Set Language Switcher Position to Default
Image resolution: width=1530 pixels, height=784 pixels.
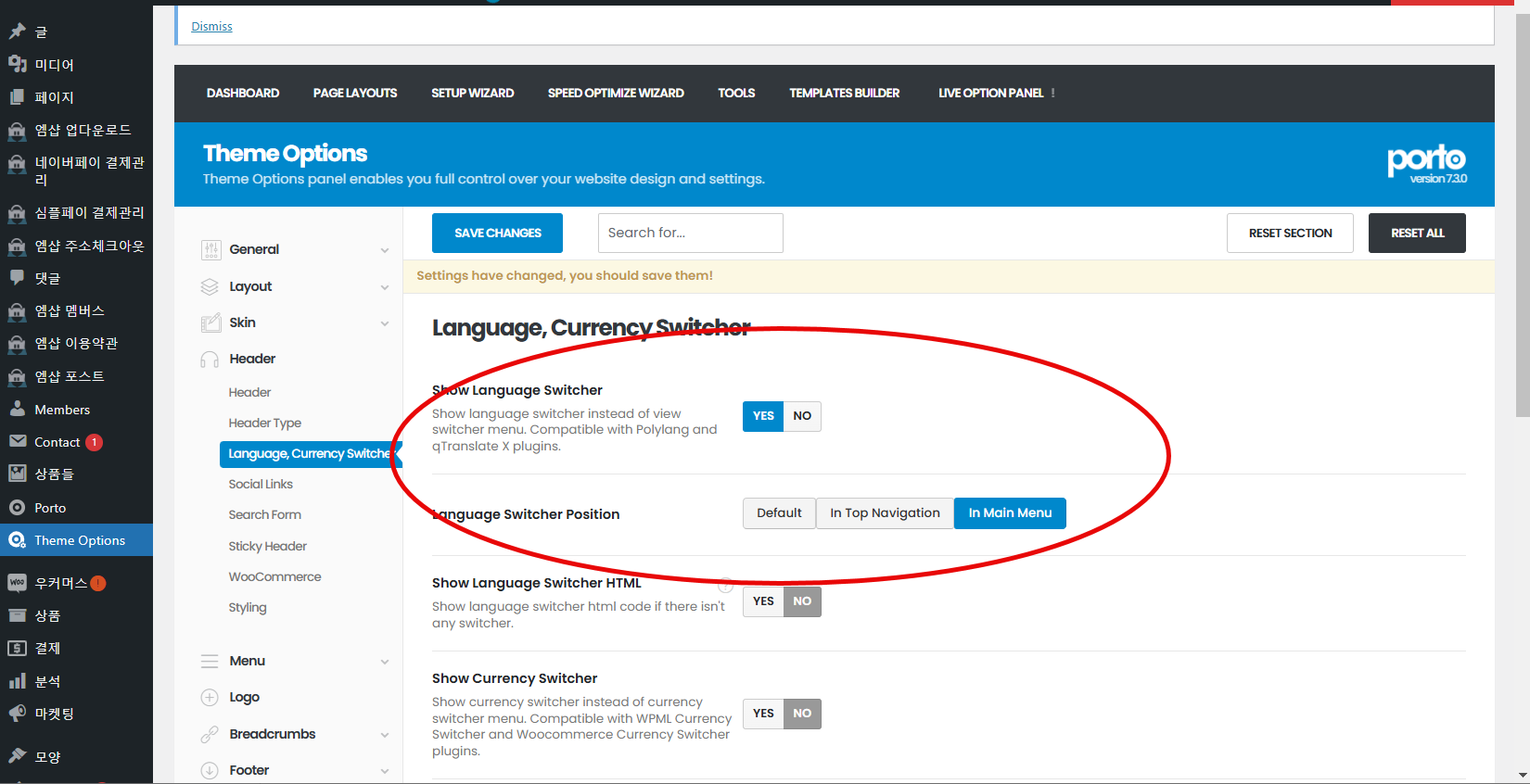[779, 513]
